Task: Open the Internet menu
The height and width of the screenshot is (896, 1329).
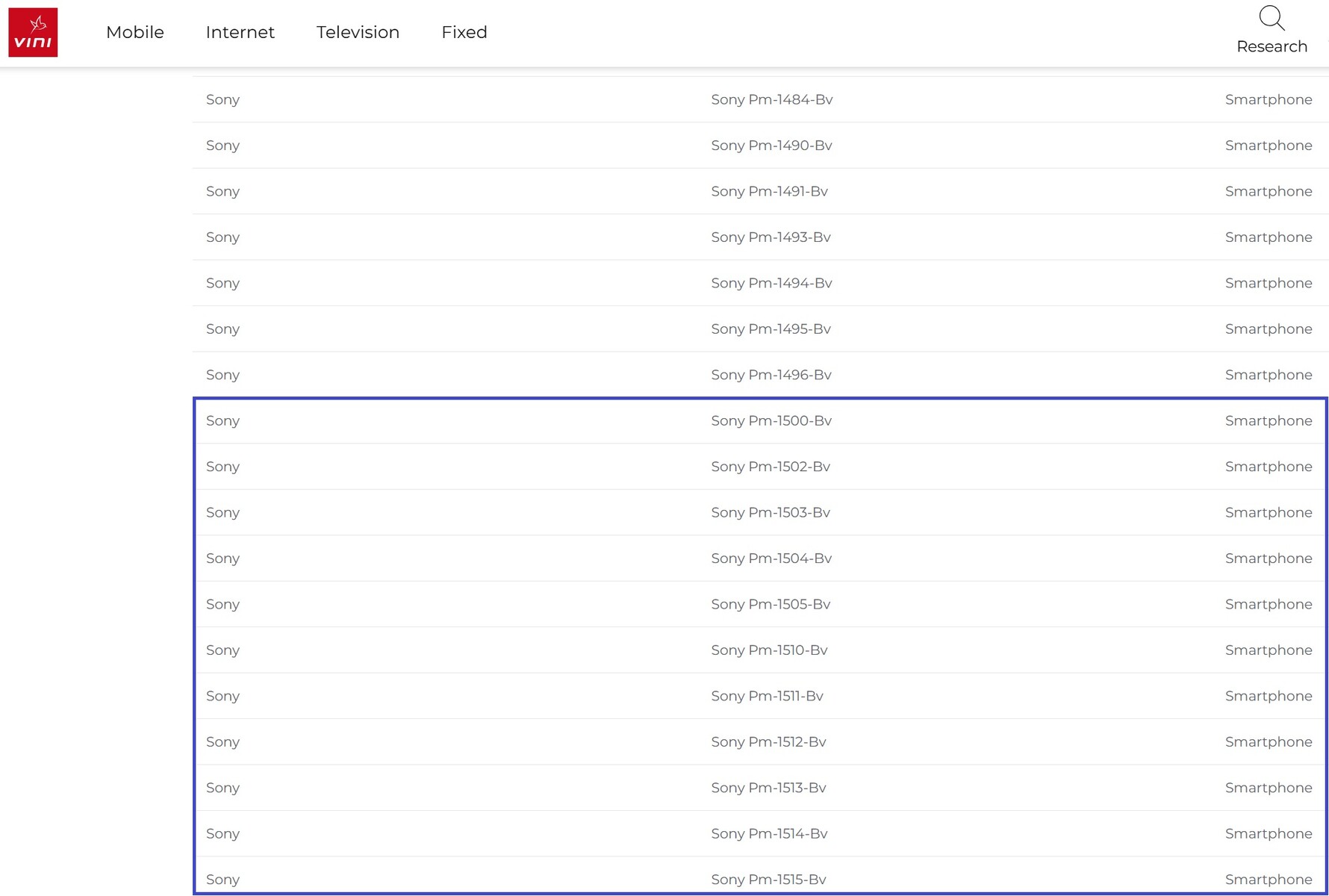Action: (240, 32)
